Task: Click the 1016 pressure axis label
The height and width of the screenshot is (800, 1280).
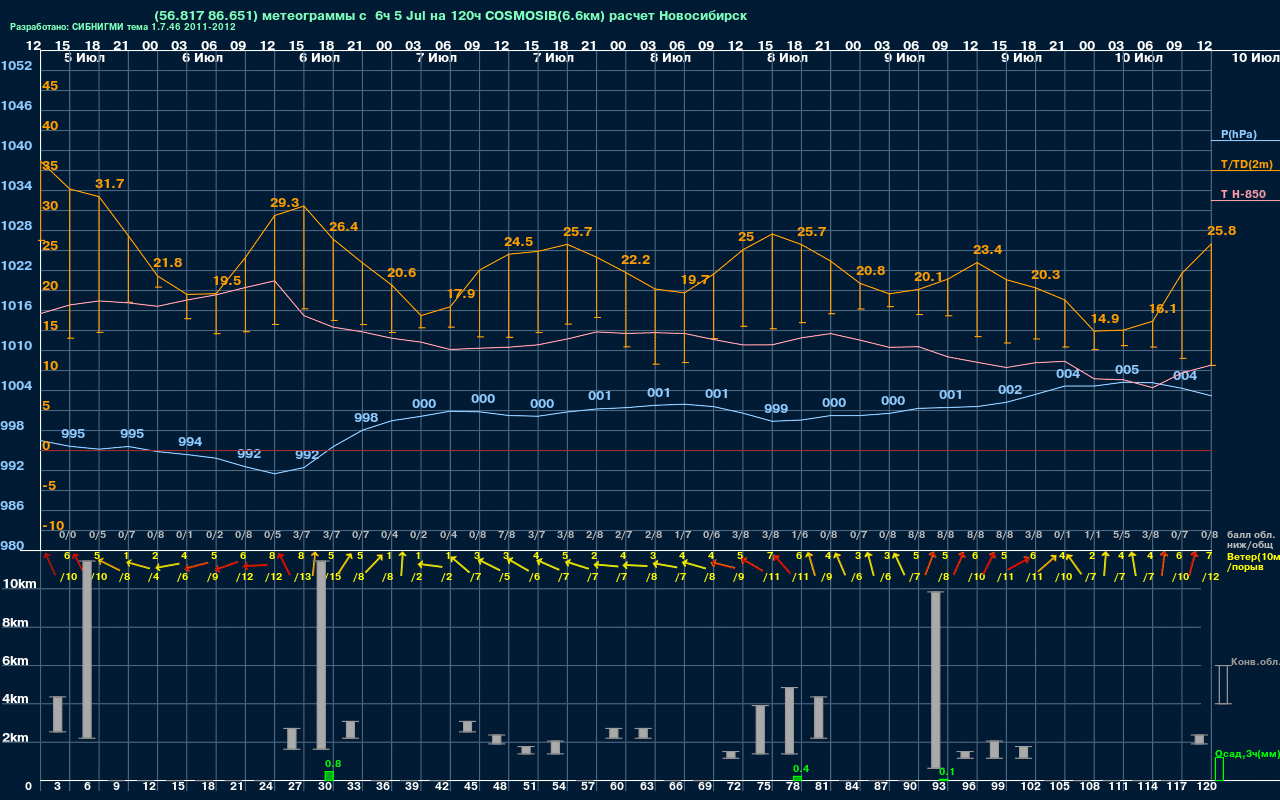Action: tap(17, 306)
